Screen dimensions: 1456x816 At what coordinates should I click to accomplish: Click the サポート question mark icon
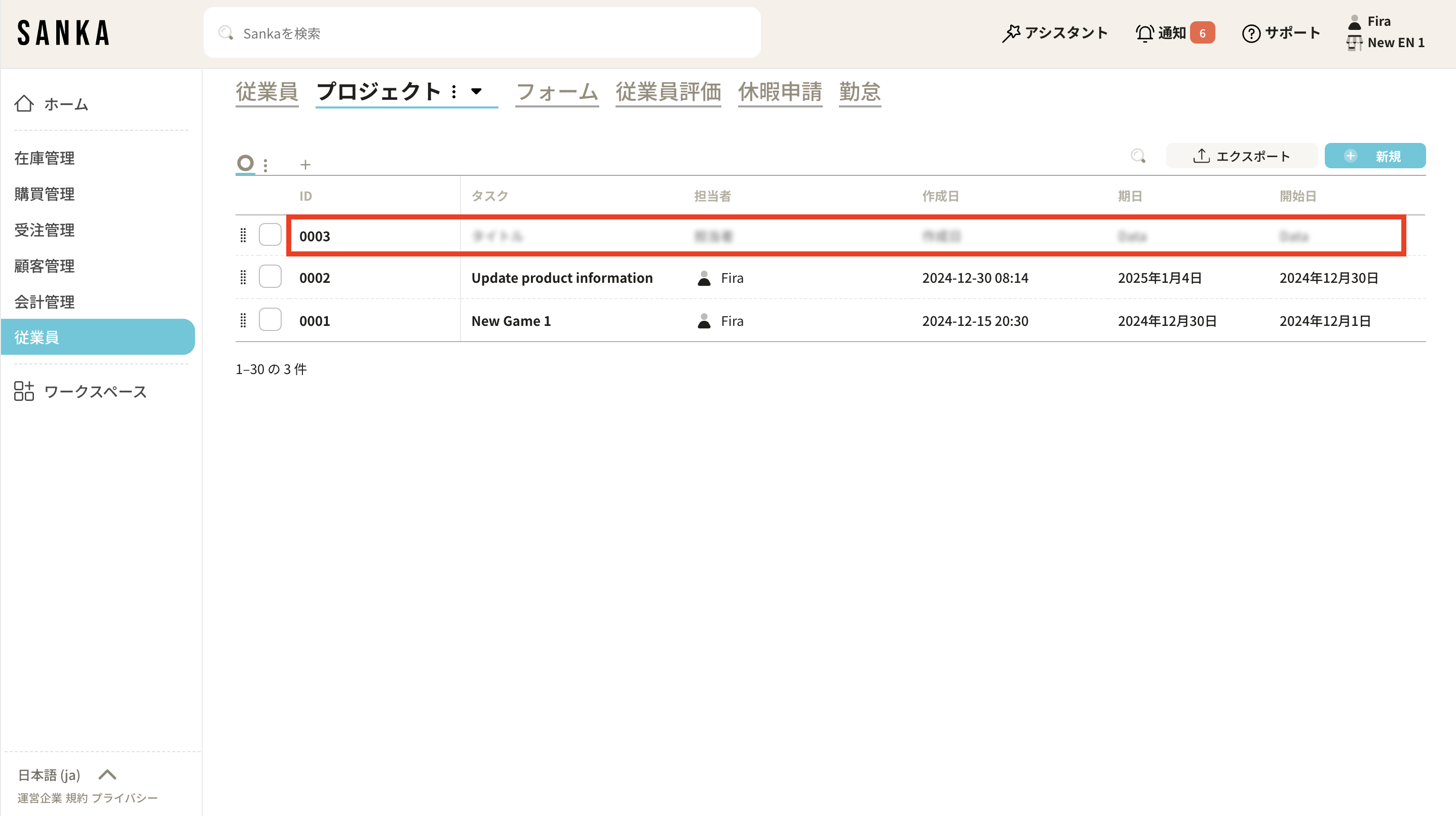click(x=1251, y=33)
